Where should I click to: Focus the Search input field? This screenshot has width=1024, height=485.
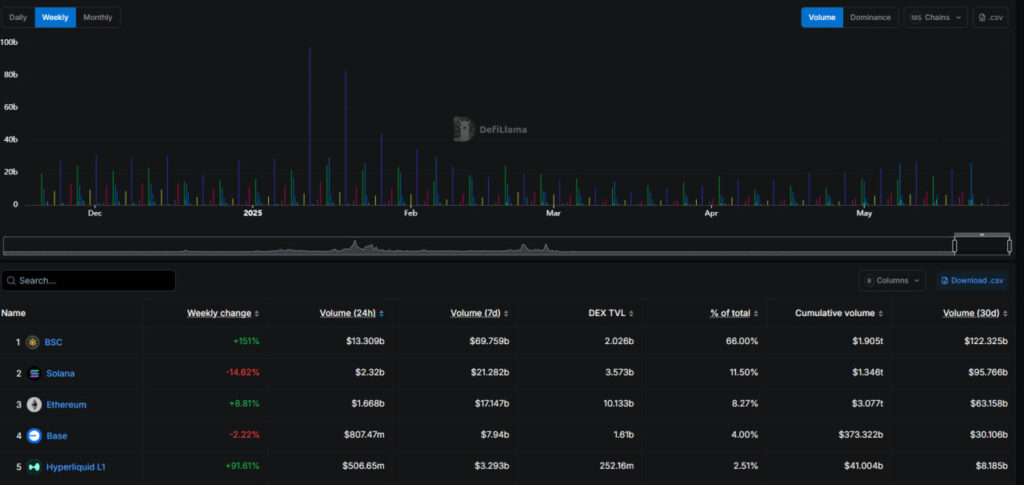pos(88,281)
